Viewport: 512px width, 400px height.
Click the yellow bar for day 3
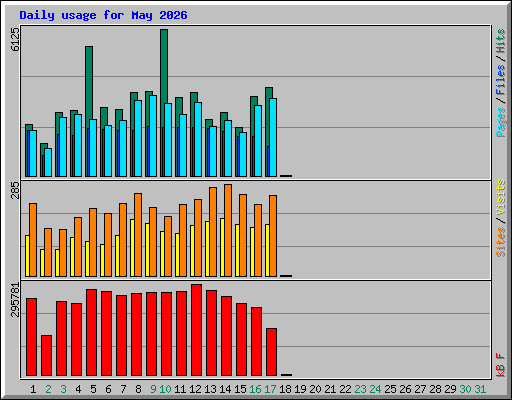pyautogui.click(x=57, y=263)
